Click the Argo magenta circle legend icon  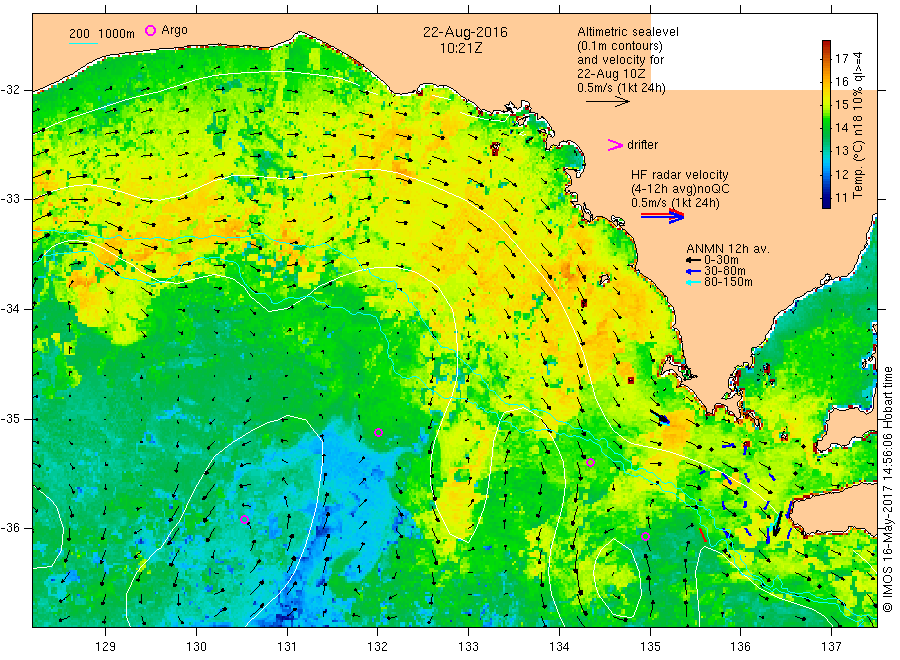pyautogui.click(x=150, y=30)
